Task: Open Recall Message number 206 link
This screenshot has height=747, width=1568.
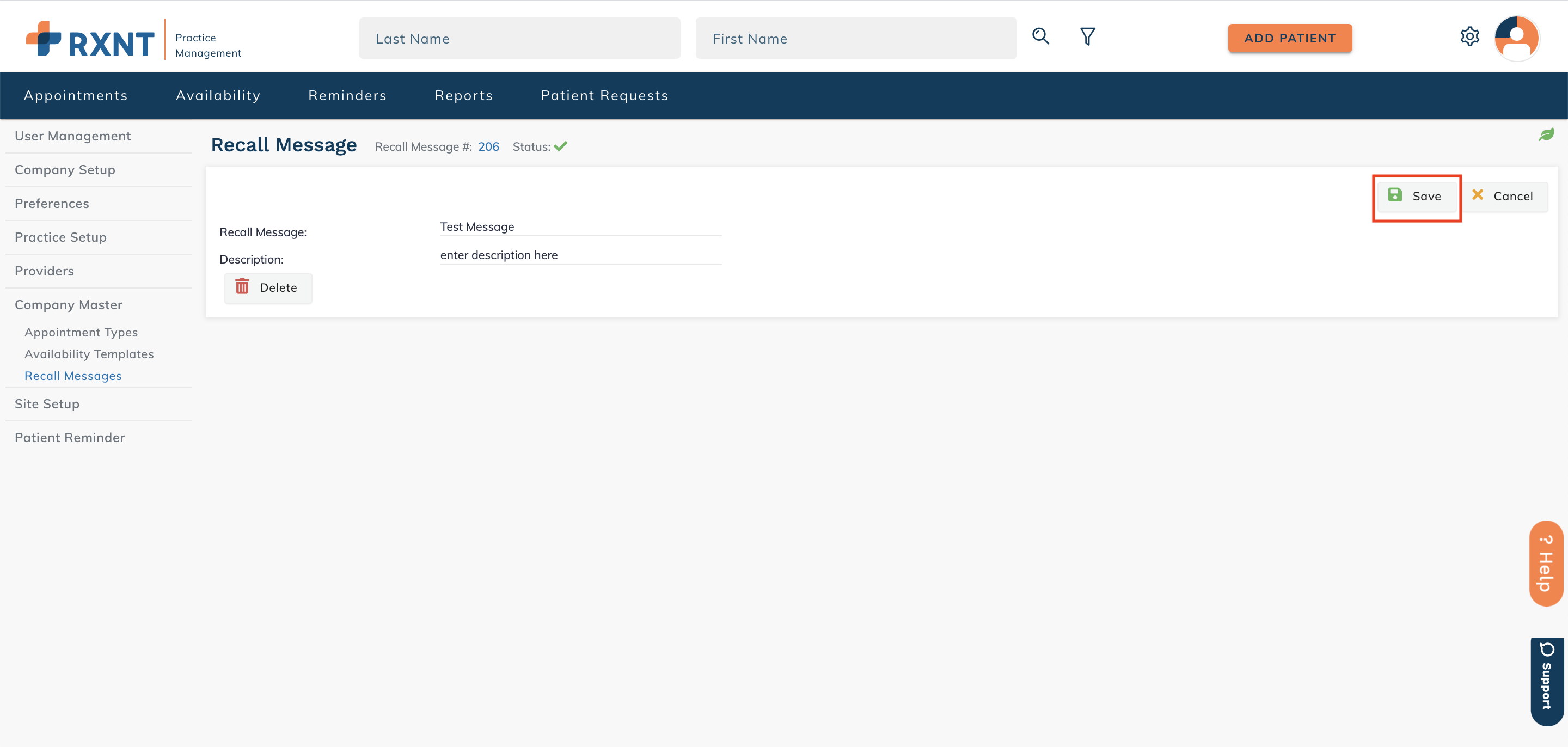Action: click(489, 146)
